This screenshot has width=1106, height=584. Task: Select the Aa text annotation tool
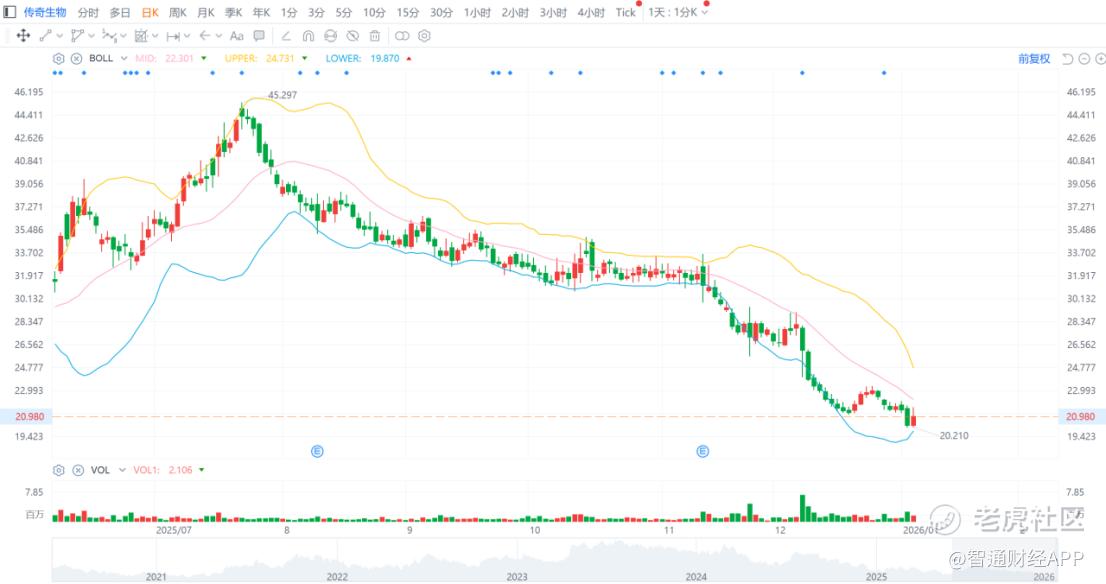click(237, 35)
